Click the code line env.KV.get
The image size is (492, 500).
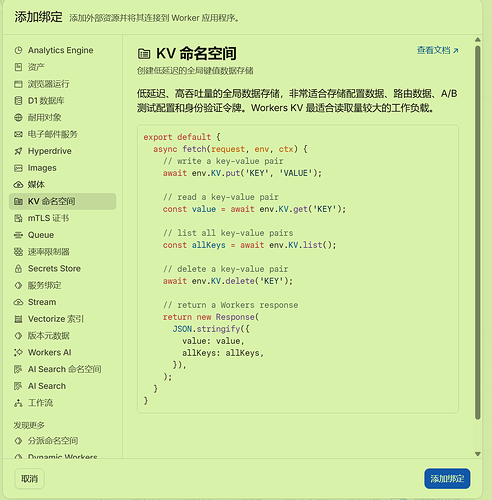click(254, 209)
